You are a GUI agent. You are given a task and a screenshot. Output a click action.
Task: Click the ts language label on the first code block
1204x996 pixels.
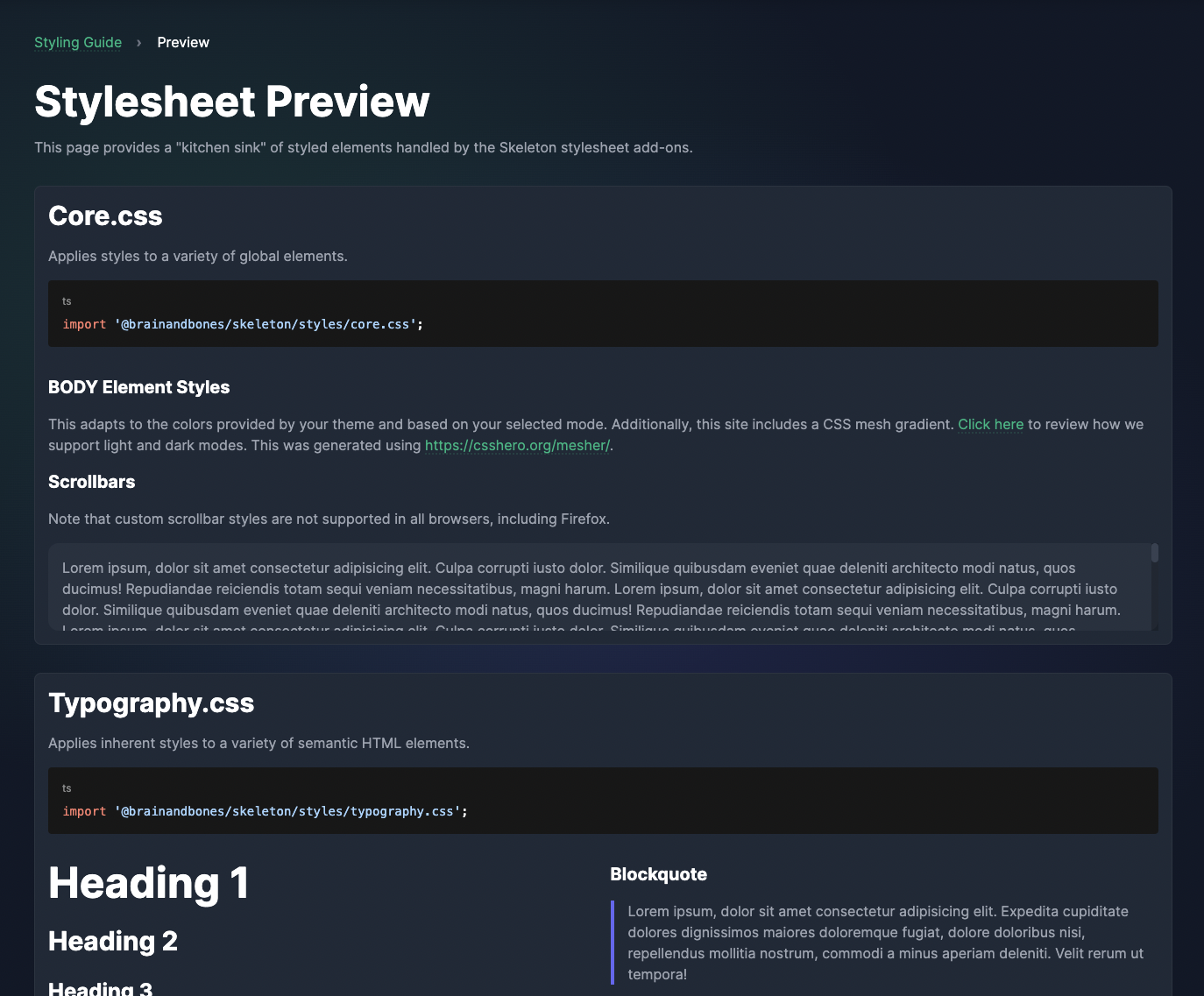tap(67, 300)
